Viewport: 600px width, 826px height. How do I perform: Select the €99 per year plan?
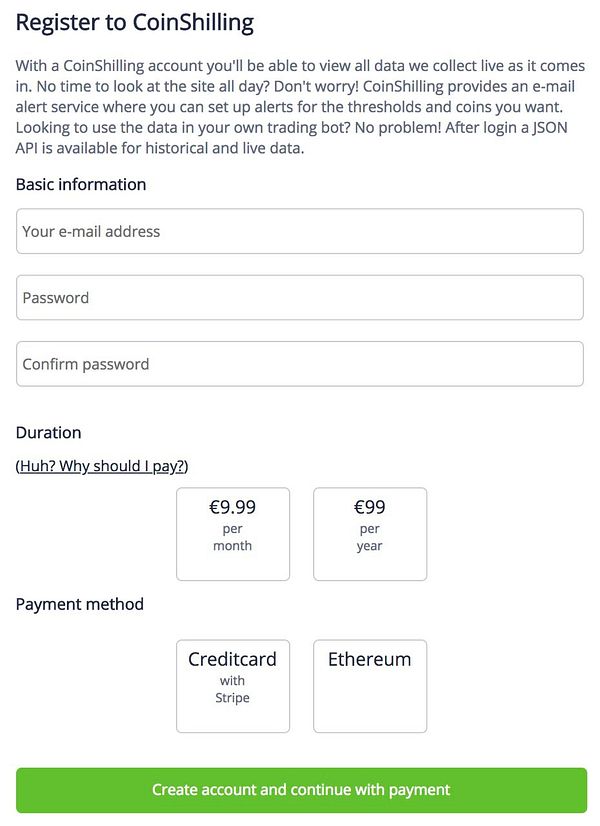click(370, 534)
